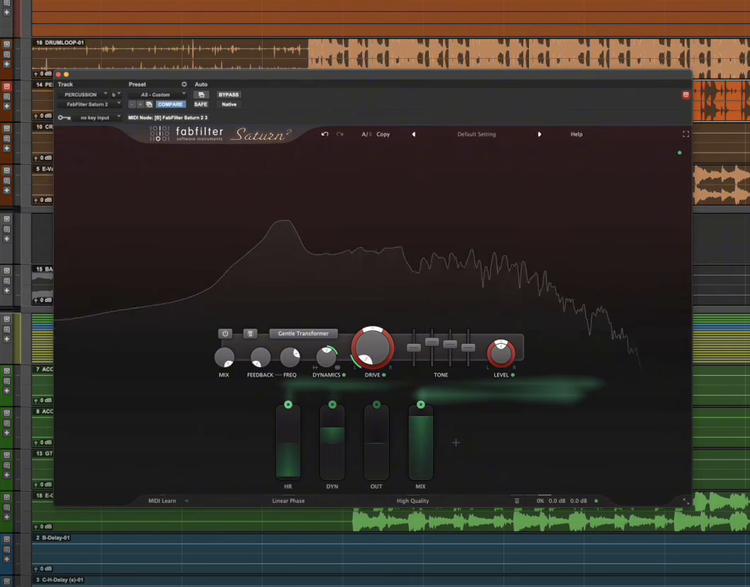
Task: Click the band MIX knob
Action: (224, 357)
